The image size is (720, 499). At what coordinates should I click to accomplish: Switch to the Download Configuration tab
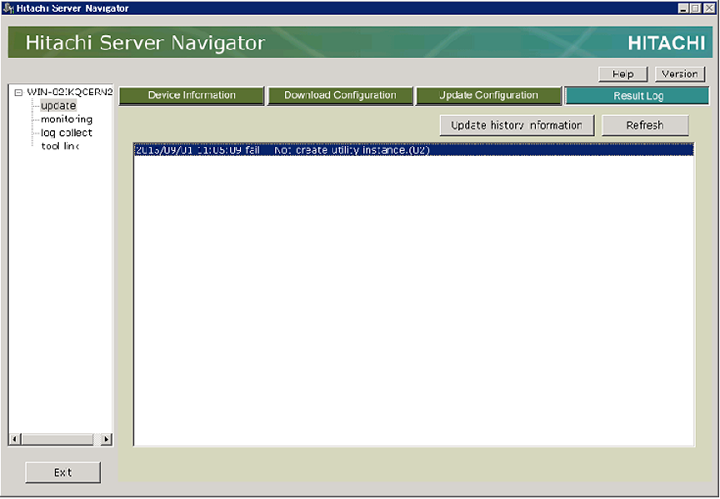tap(340, 95)
